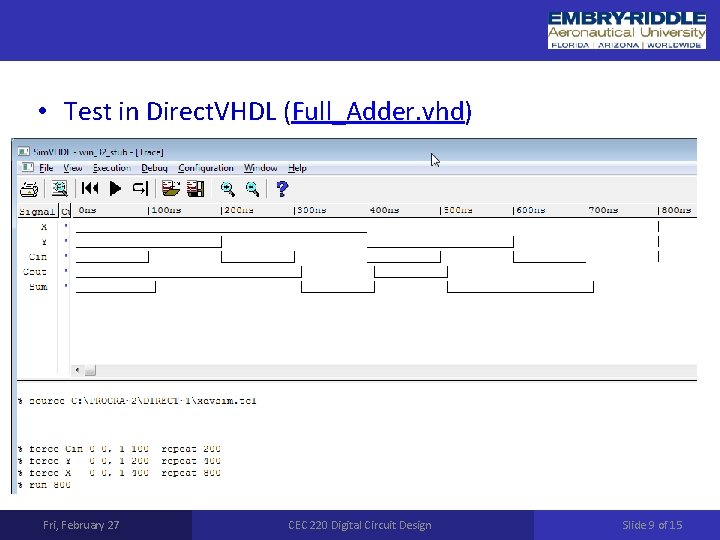Open the View menu
The height and width of the screenshot is (540, 720).
tap(73, 168)
